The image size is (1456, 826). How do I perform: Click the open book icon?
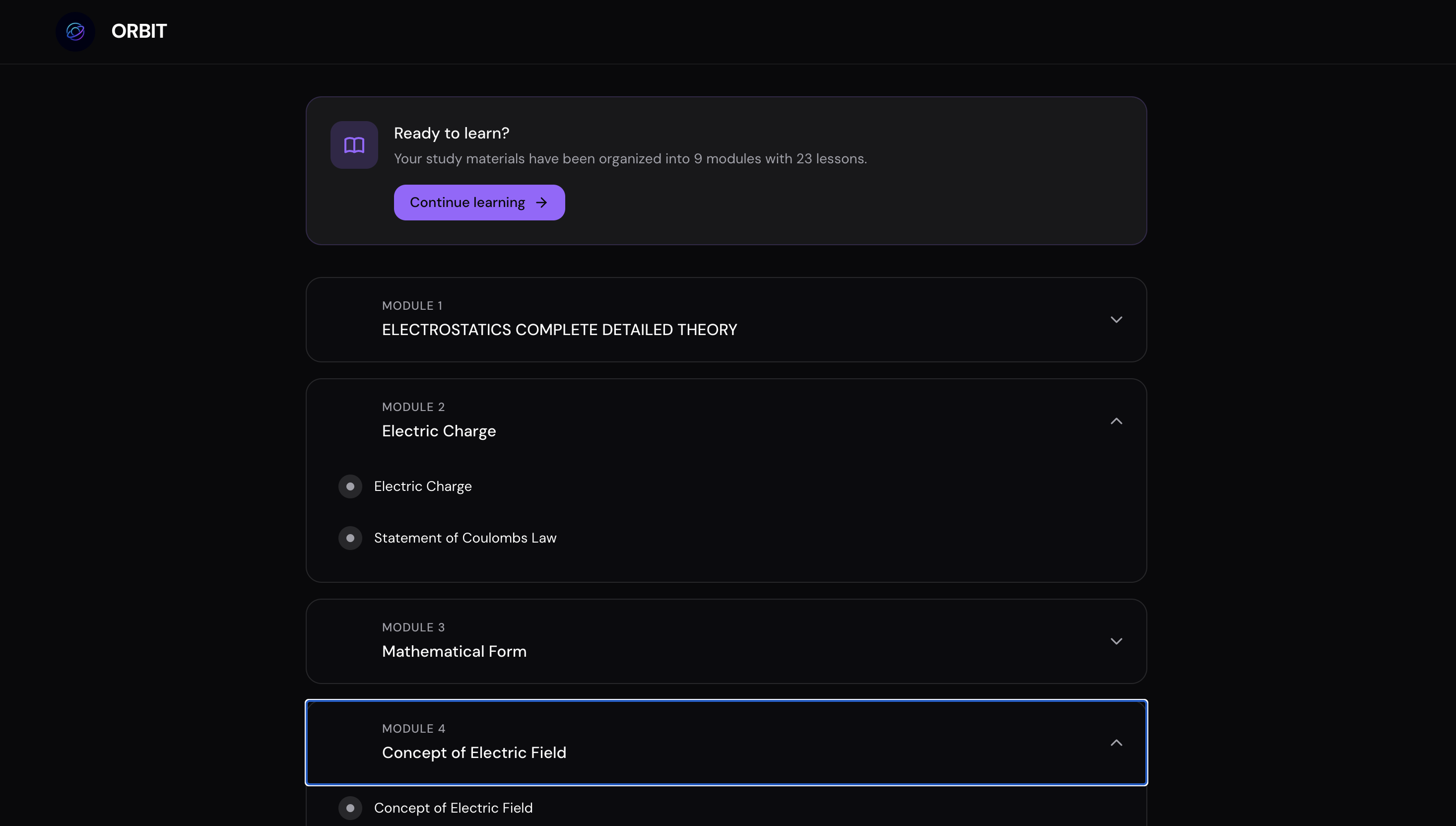[x=354, y=144]
